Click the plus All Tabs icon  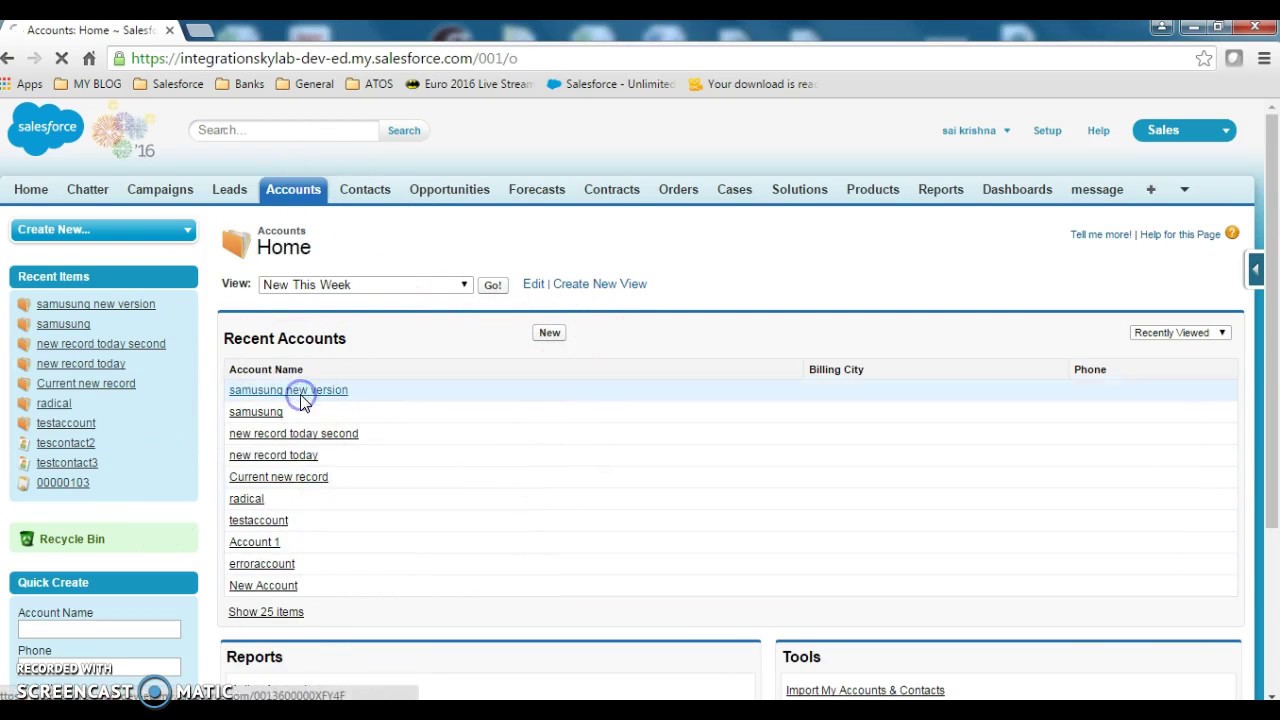pyautogui.click(x=1151, y=189)
